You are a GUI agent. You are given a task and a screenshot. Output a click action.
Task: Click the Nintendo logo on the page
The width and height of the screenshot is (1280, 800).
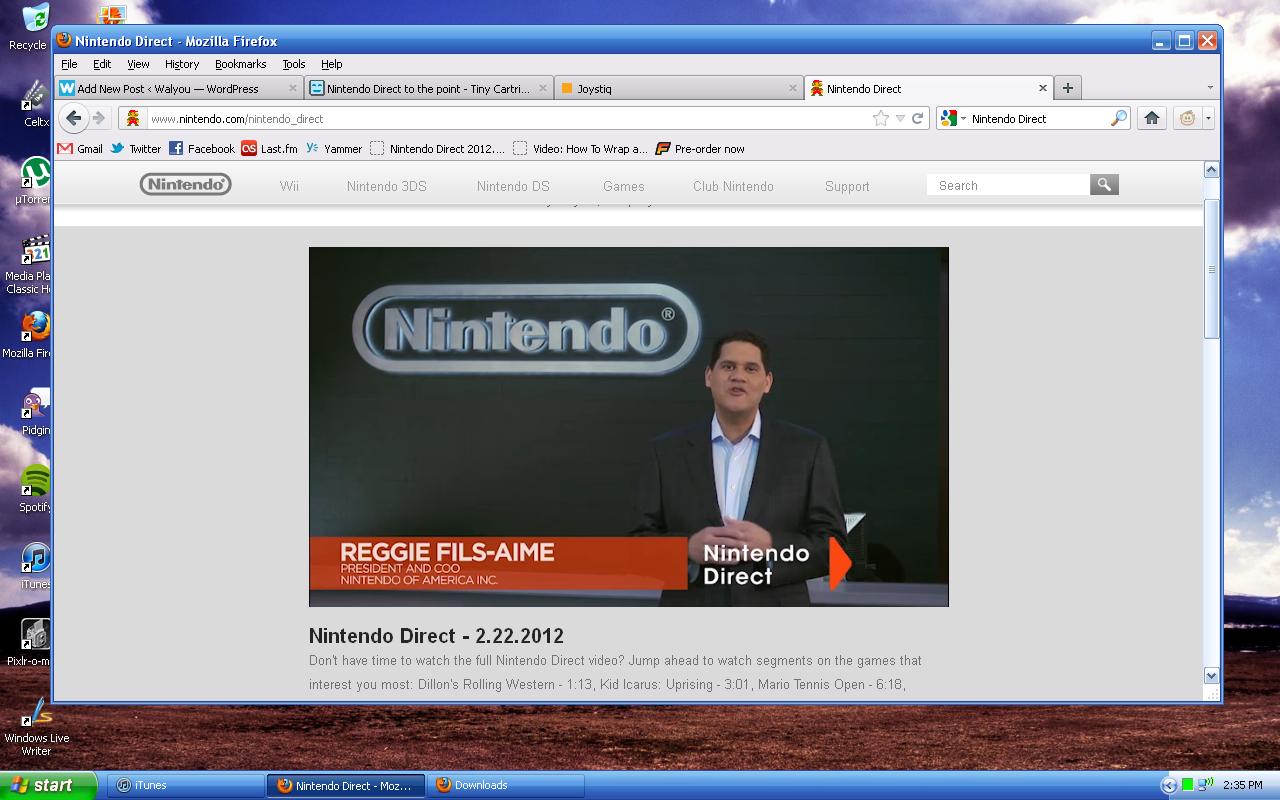(x=185, y=184)
